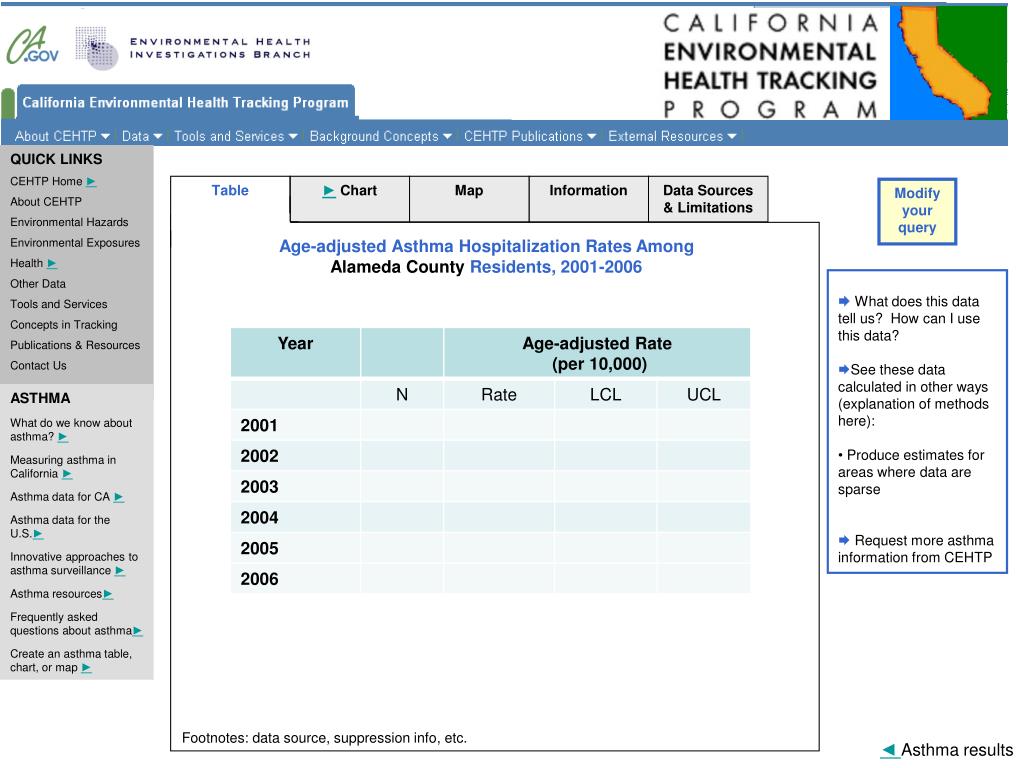Viewport: 1024px width, 768px height.
Task: Open 'Frequently asked questions about asthma' link
Action: click(x=71, y=624)
